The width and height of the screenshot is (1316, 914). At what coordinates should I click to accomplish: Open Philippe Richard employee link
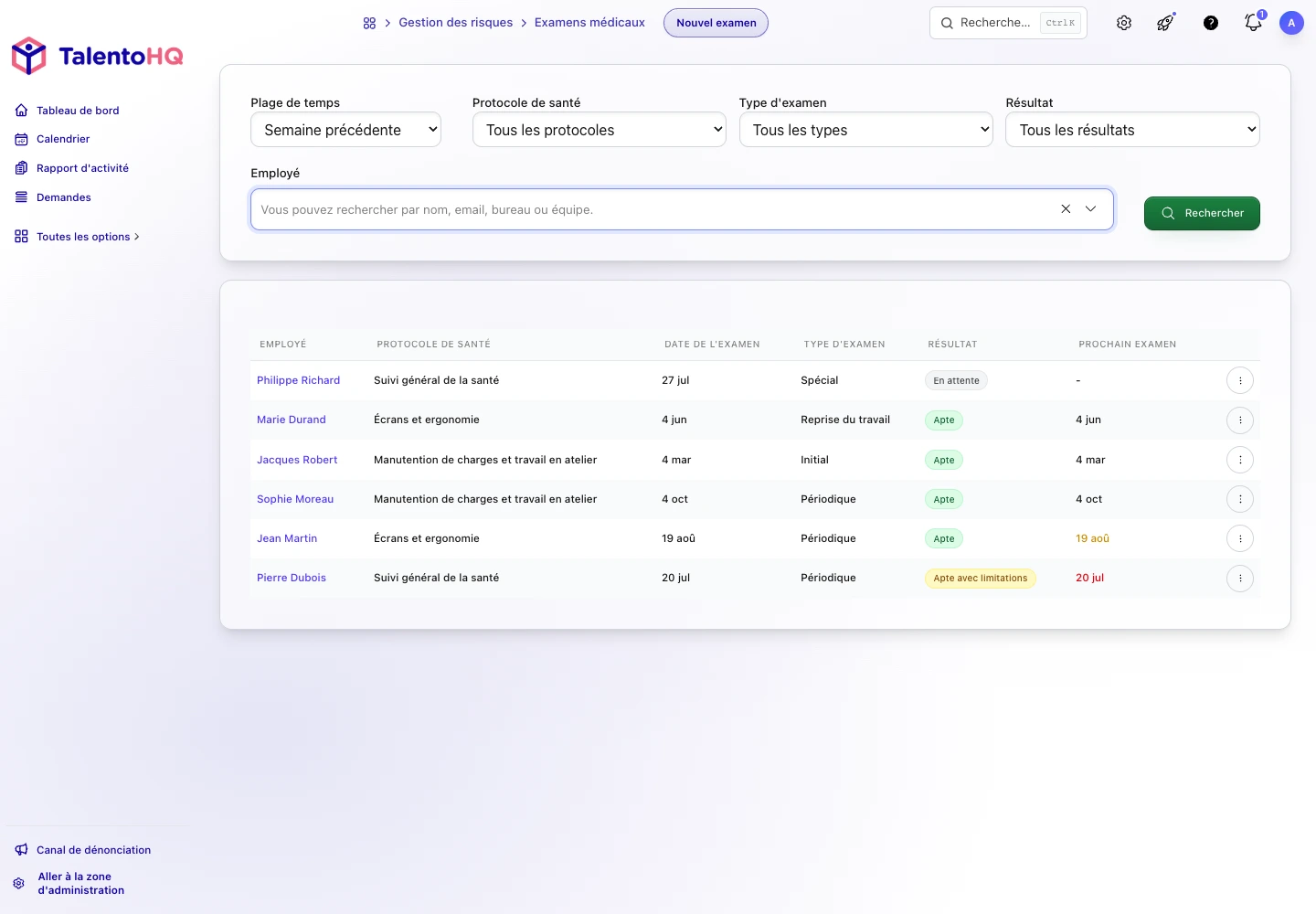(298, 380)
